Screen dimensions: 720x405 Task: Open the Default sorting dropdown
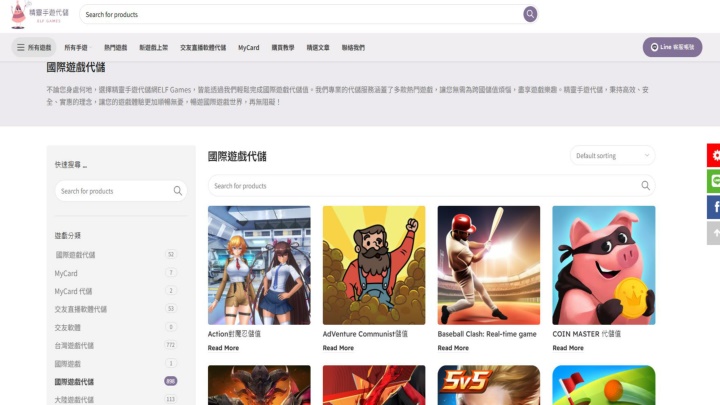tap(613, 155)
